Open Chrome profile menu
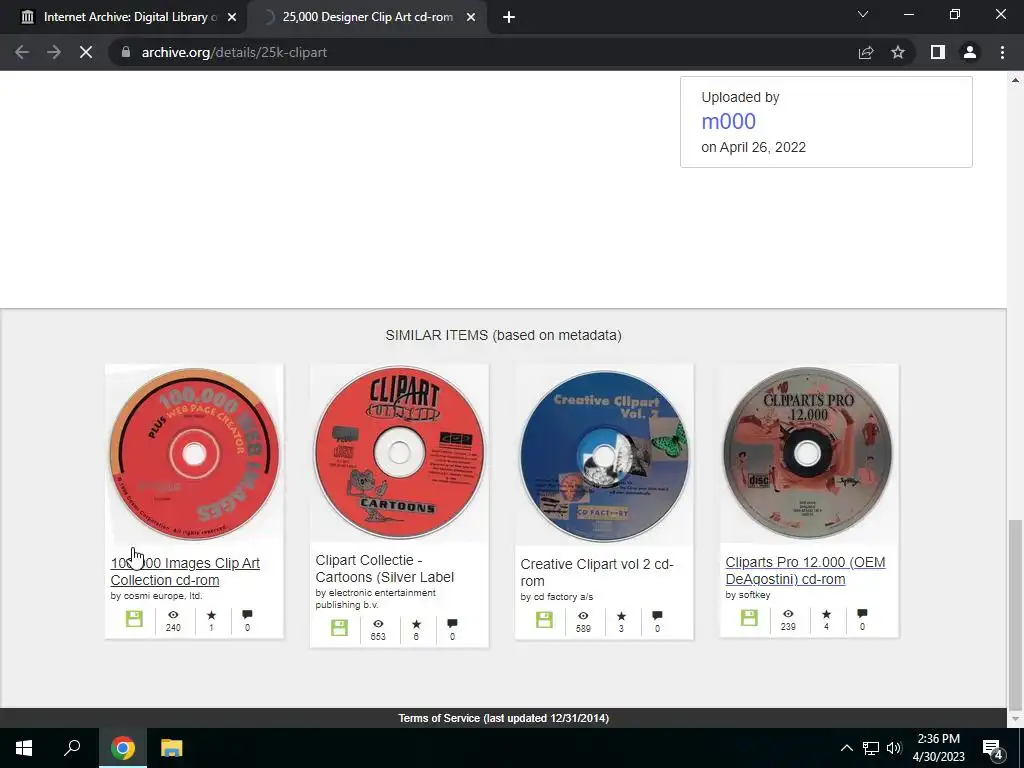 coord(970,52)
